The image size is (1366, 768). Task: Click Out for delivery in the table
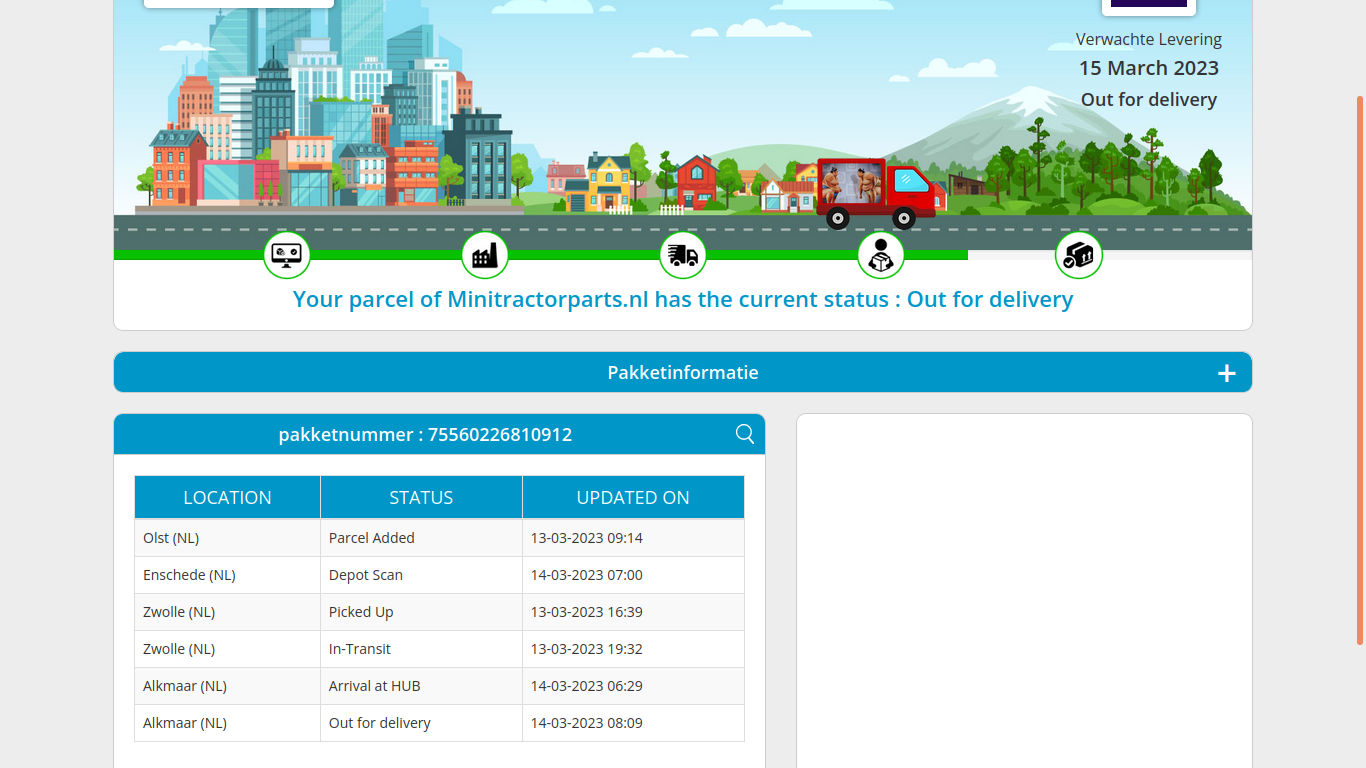point(421,723)
